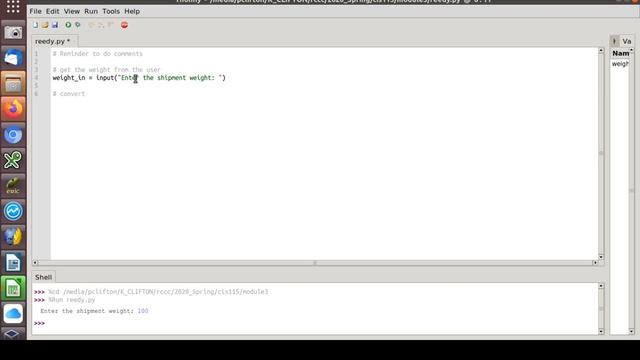Launch LibreOffice Writer from dock

click(x=13, y=262)
